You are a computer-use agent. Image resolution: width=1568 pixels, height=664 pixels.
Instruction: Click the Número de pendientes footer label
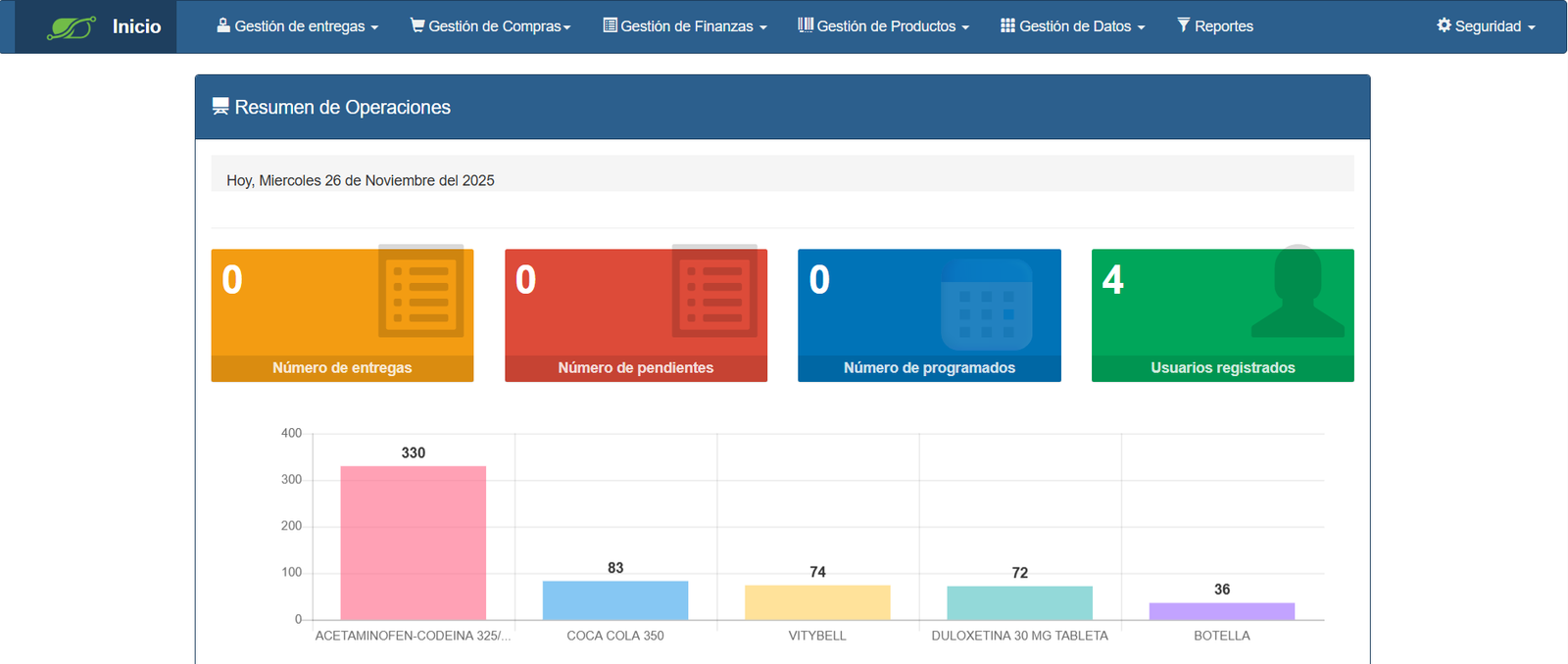(x=635, y=368)
